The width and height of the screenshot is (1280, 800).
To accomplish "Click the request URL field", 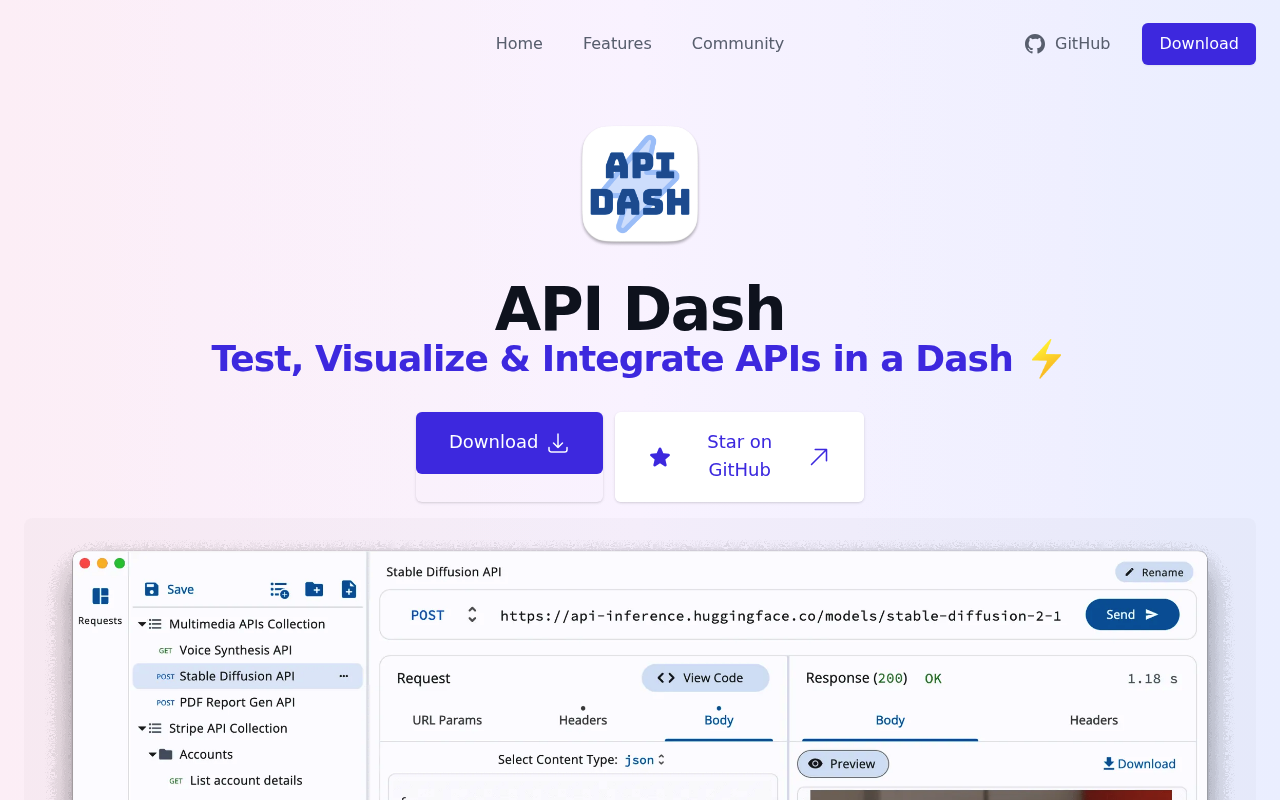I will [781, 615].
